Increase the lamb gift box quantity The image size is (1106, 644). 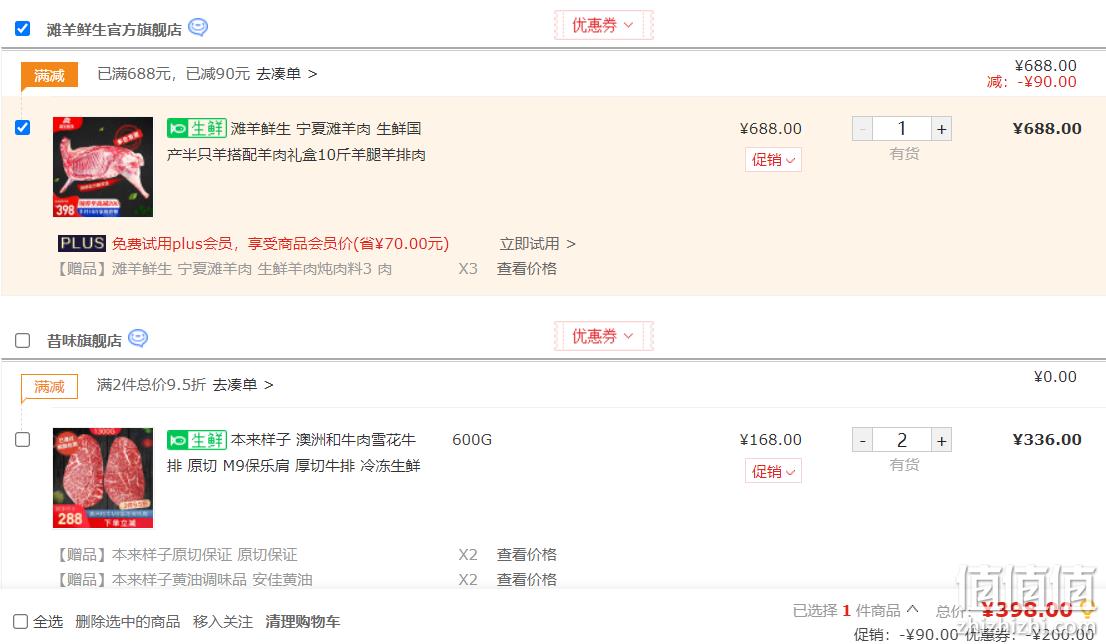point(941,129)
